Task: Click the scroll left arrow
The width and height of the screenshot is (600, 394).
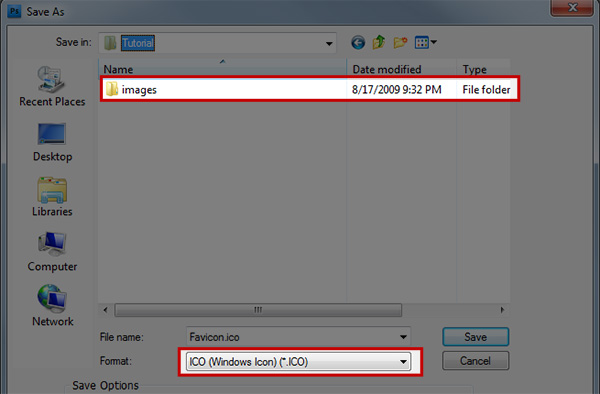Action: point(106,310)
